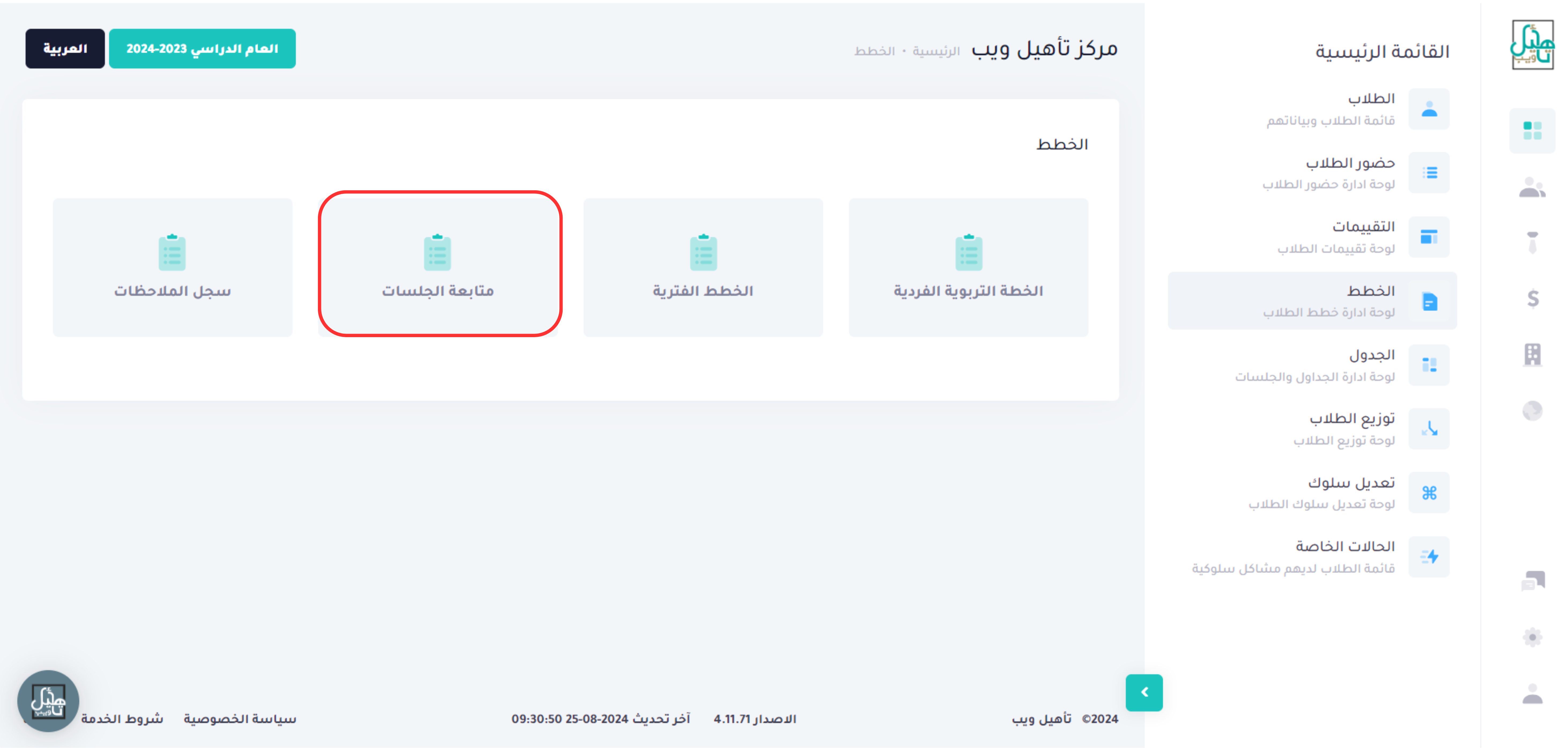Click the حضور الطلاب list icon
The height and width of the screenshot is (748, 1568).
pyautogui.click(x=1429, y=173)
